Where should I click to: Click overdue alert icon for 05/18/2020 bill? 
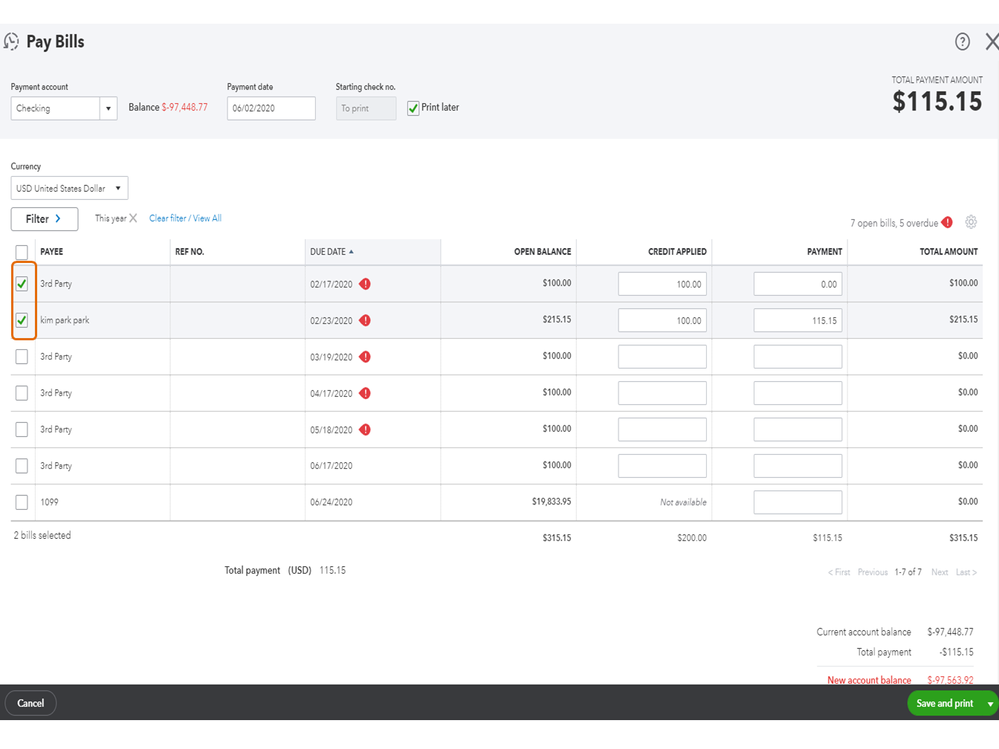pyautogui.click(x=365, y=430)
